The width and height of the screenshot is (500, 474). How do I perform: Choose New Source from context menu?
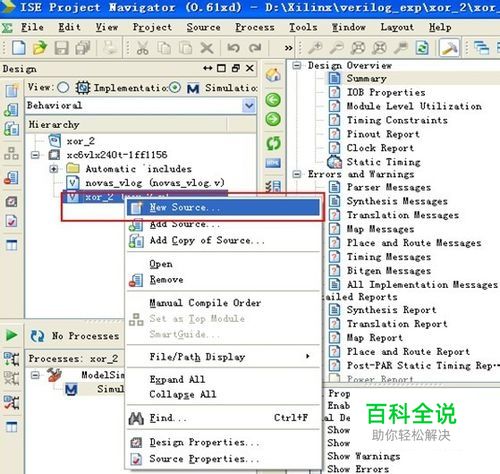pos(223,207)
